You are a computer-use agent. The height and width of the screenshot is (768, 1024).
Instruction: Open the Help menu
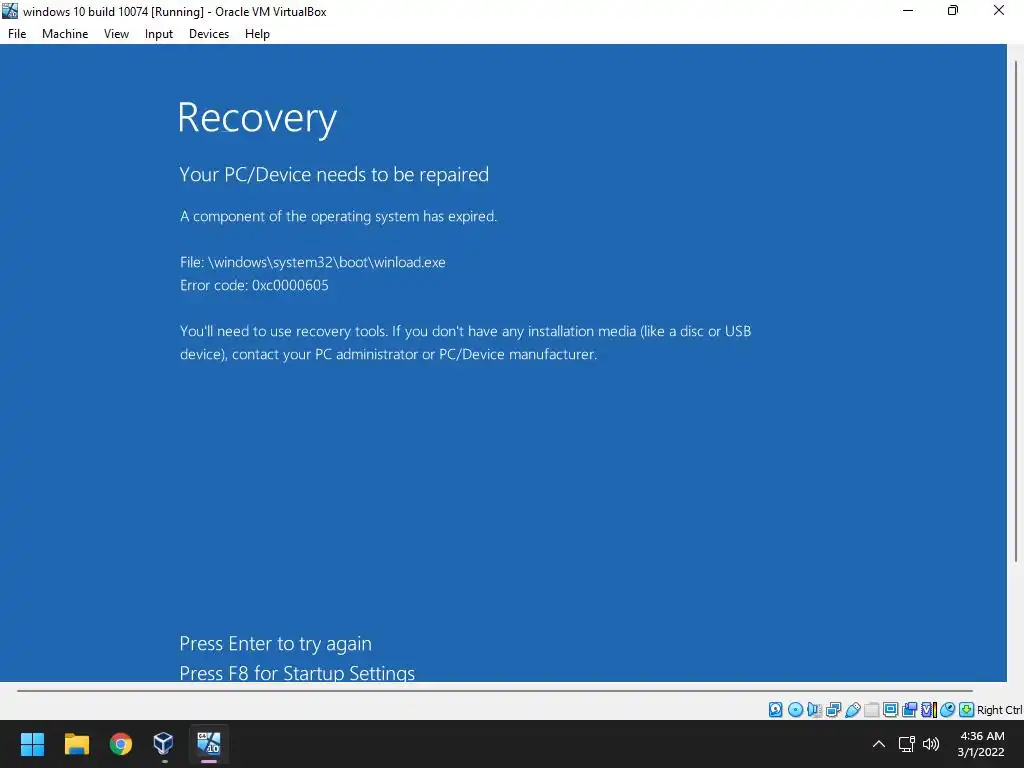(257, 34)
